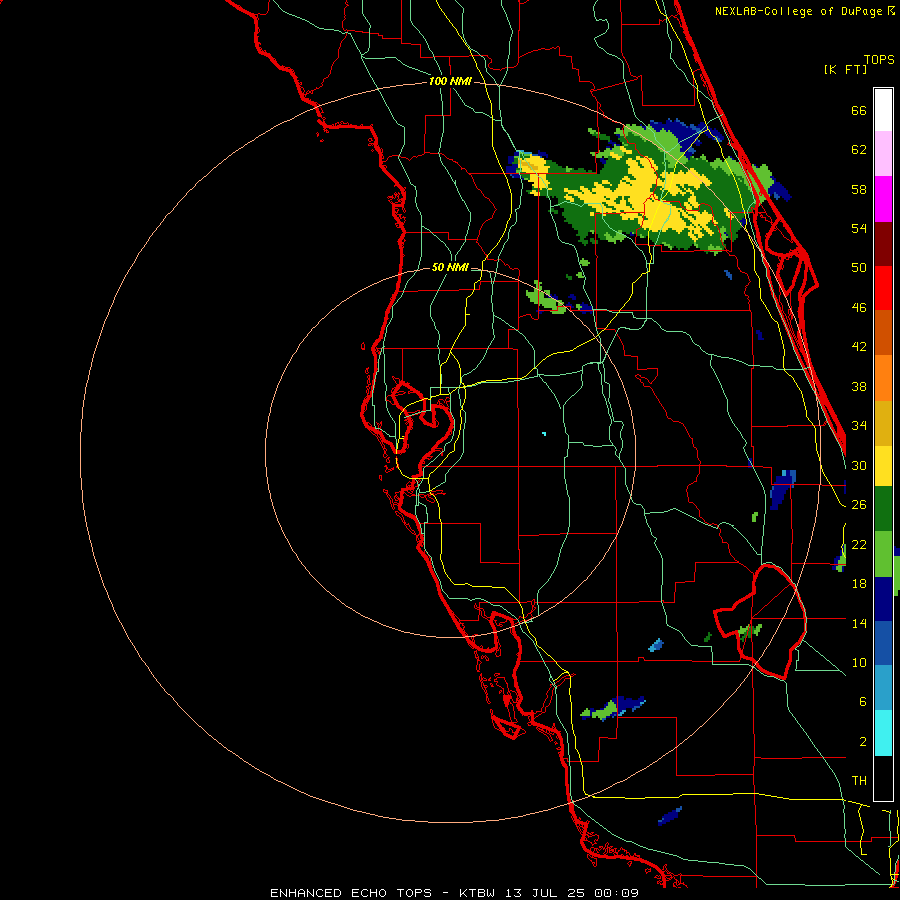Click the "ENHANCED ECHO TOPS" caption text
The width and height of the screenshot is (900, 900).
click(351, 893)
